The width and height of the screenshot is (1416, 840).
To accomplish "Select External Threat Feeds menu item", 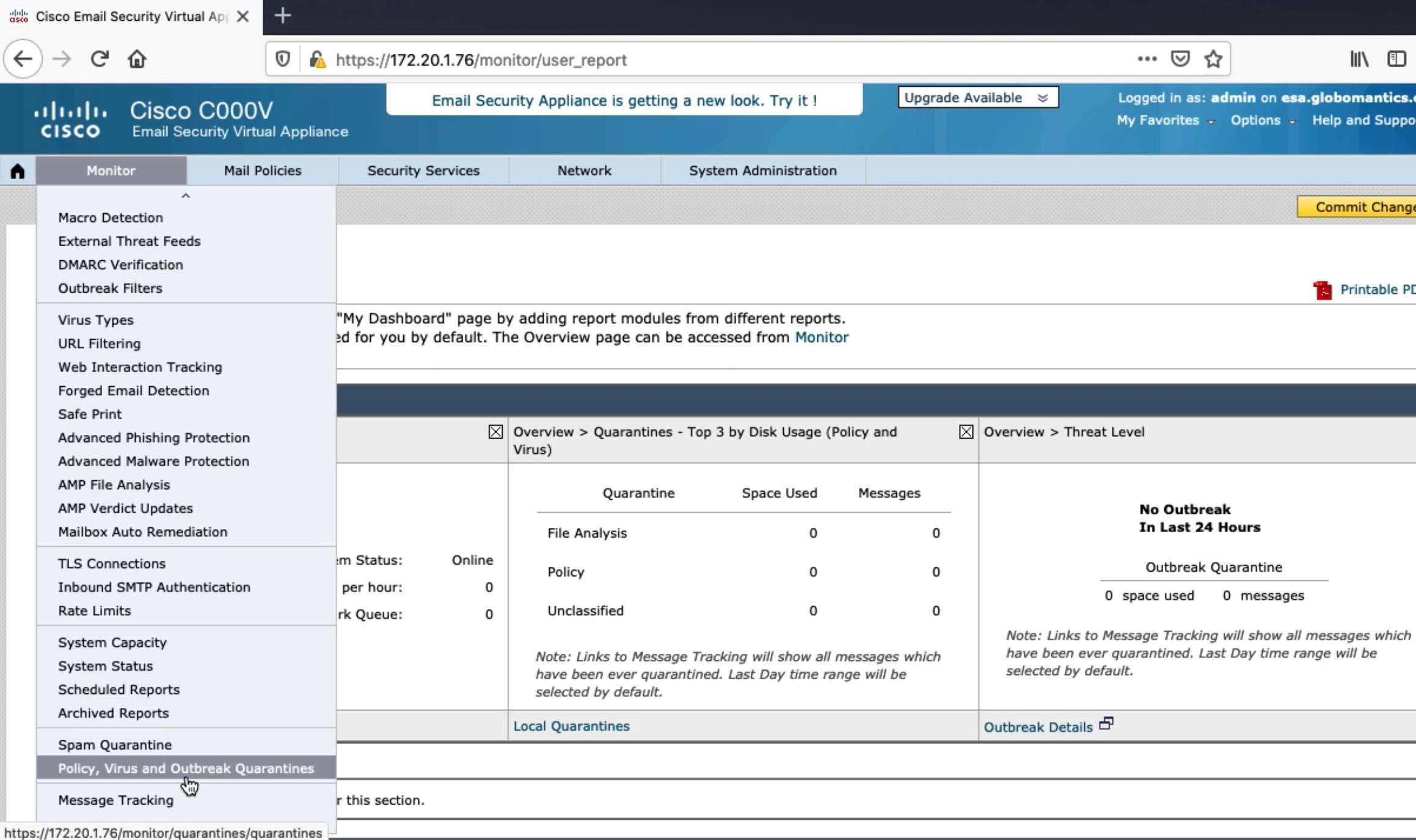I will click(130, 241).
